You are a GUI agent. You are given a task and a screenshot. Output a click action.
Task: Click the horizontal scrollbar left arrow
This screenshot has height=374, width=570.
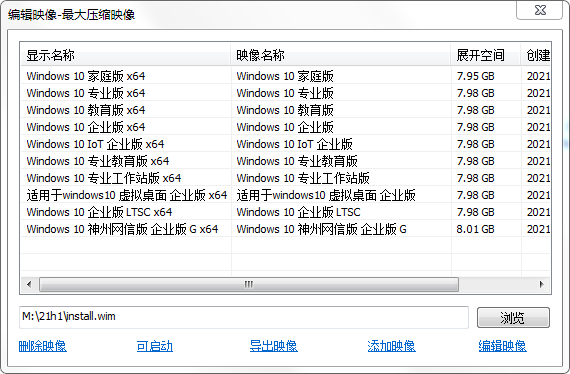(29, 284)
